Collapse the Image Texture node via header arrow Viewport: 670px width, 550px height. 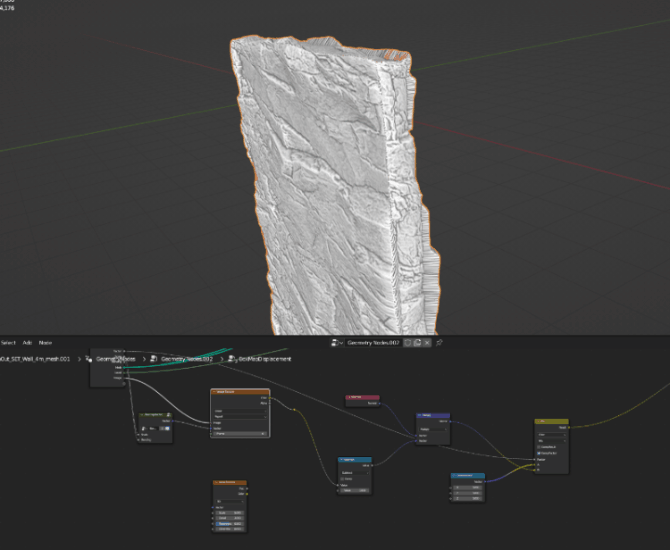[215, 392]
